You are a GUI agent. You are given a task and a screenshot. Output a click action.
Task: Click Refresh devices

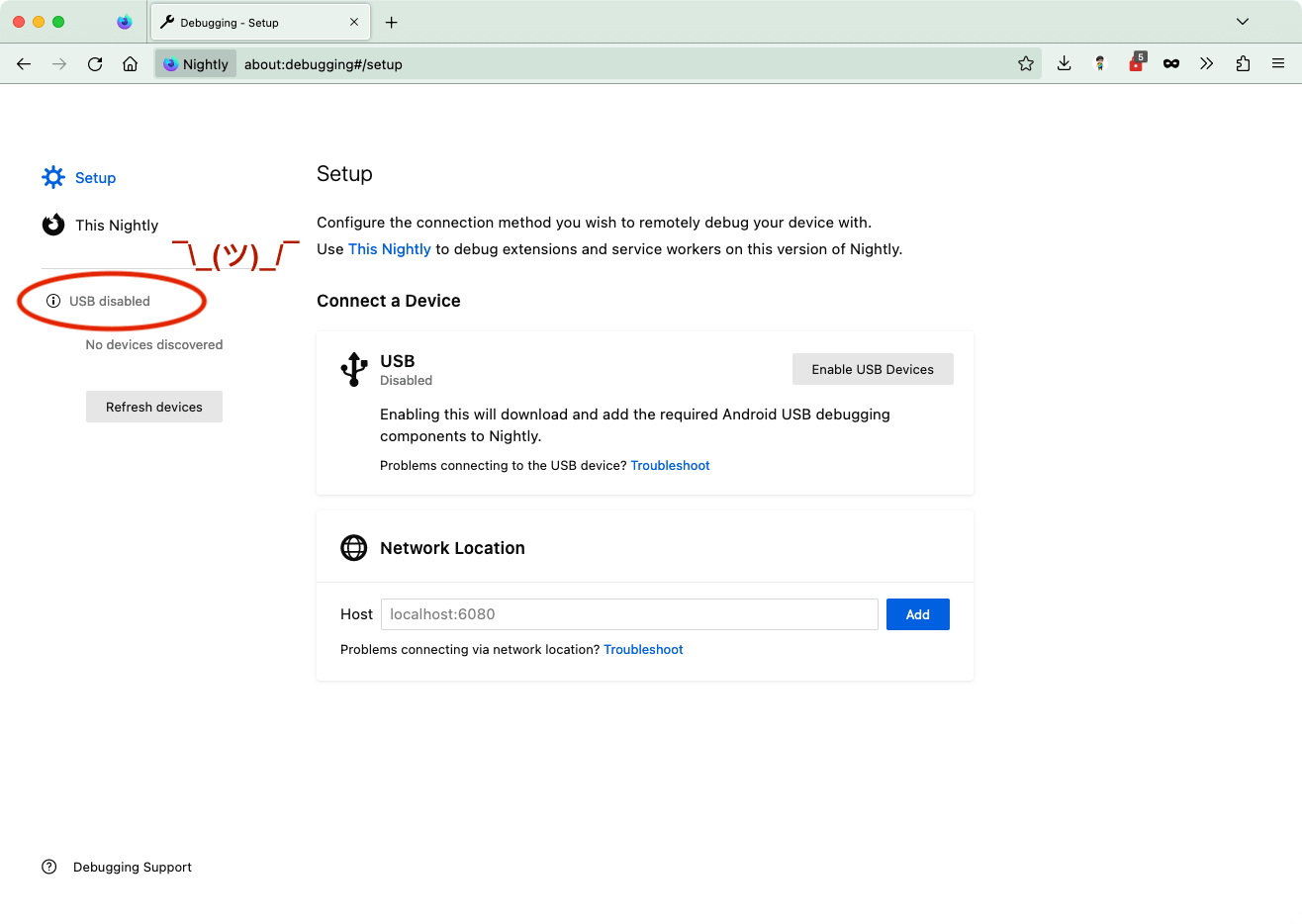[153, 406]
